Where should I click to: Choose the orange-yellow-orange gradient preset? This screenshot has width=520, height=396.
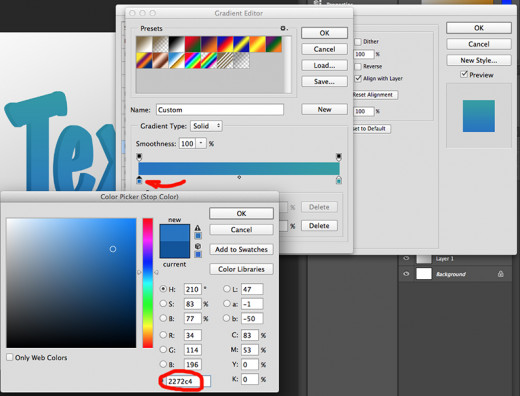click(258, 44)
